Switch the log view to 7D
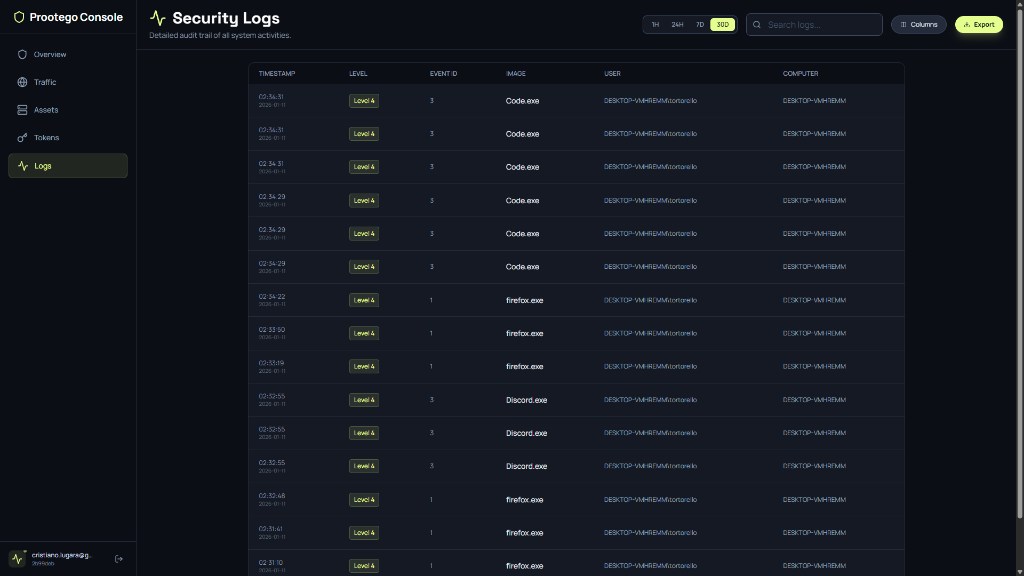Viewport: 1024px width, 576px height. 699,24
